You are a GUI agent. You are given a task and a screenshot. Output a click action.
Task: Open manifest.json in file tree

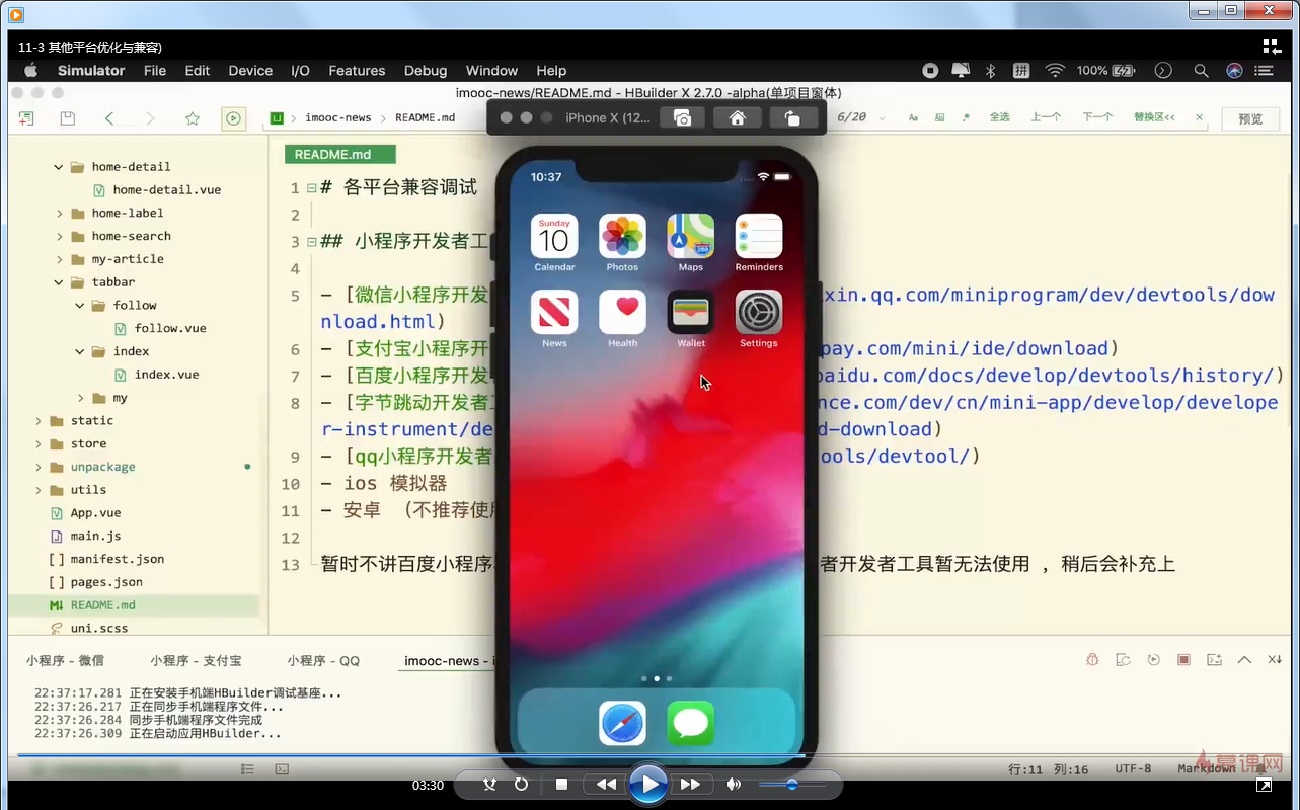pos(117,559)
